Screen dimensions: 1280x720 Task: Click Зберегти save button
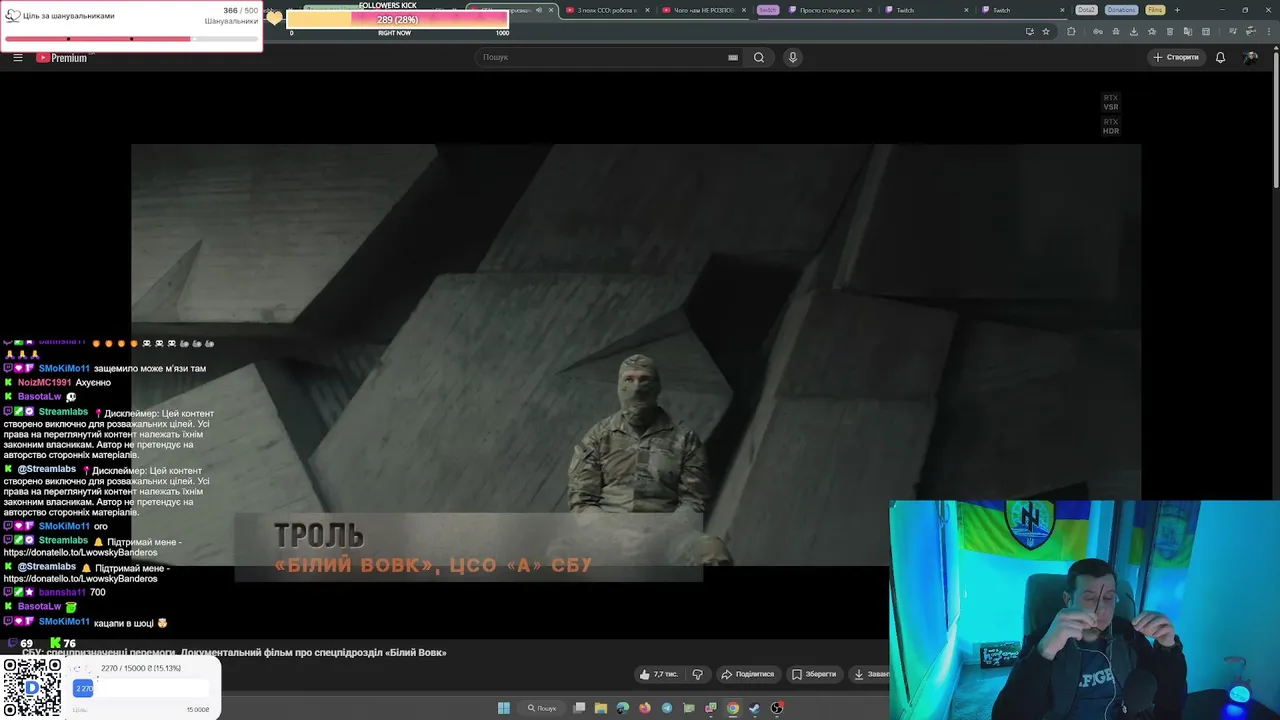click(x=813, y=674)
